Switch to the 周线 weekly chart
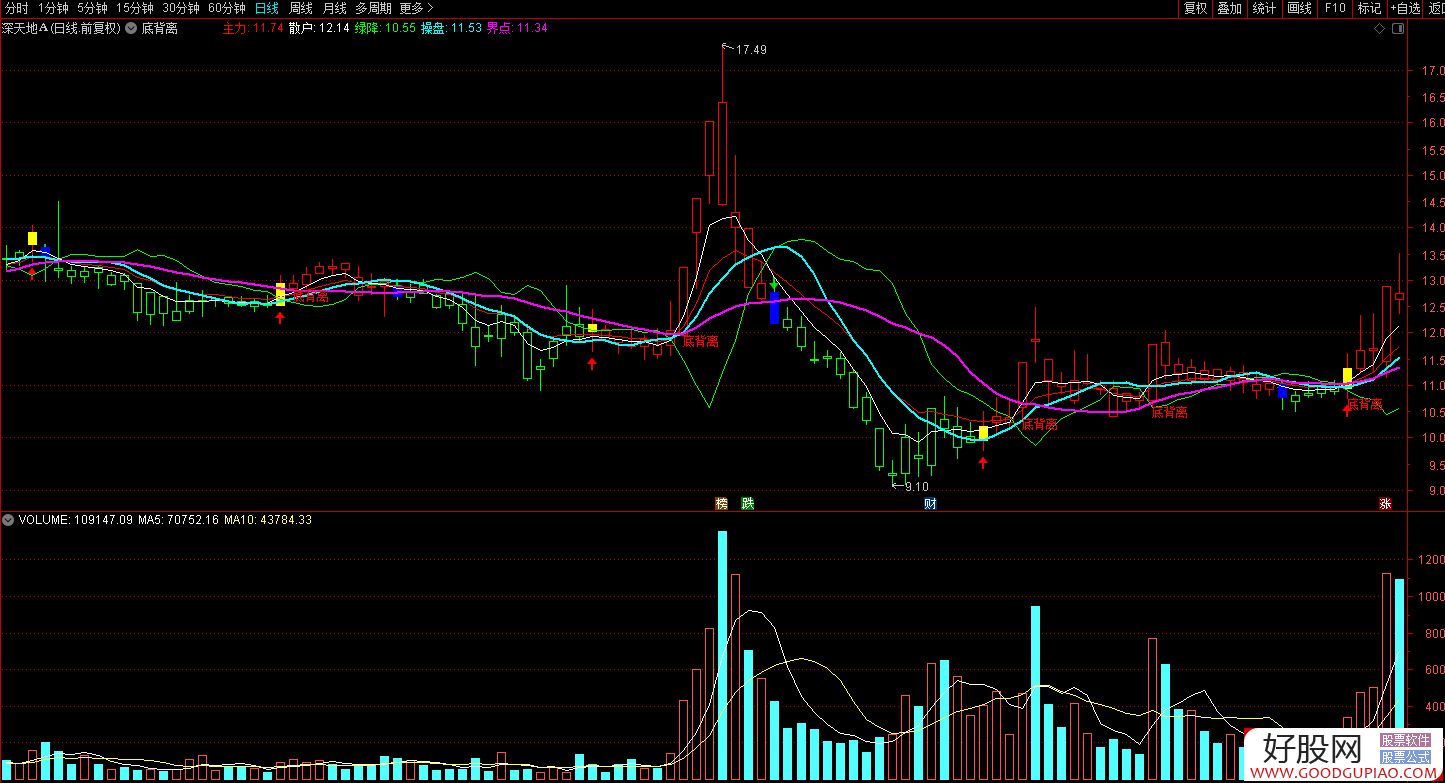The height and width of the screenshot is (783, 1445). click(x=301, y=8)
